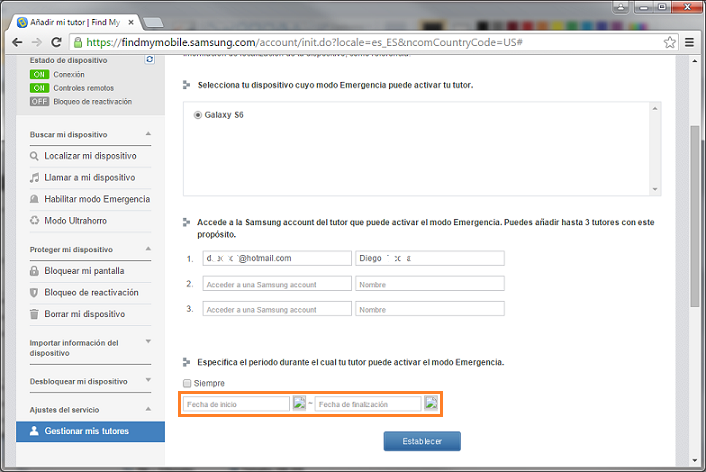Image resolution: width=706 pixels, height=472 pixels.
Task: Click the page scrollbar up arrow
Action: [x=695, y=61]
